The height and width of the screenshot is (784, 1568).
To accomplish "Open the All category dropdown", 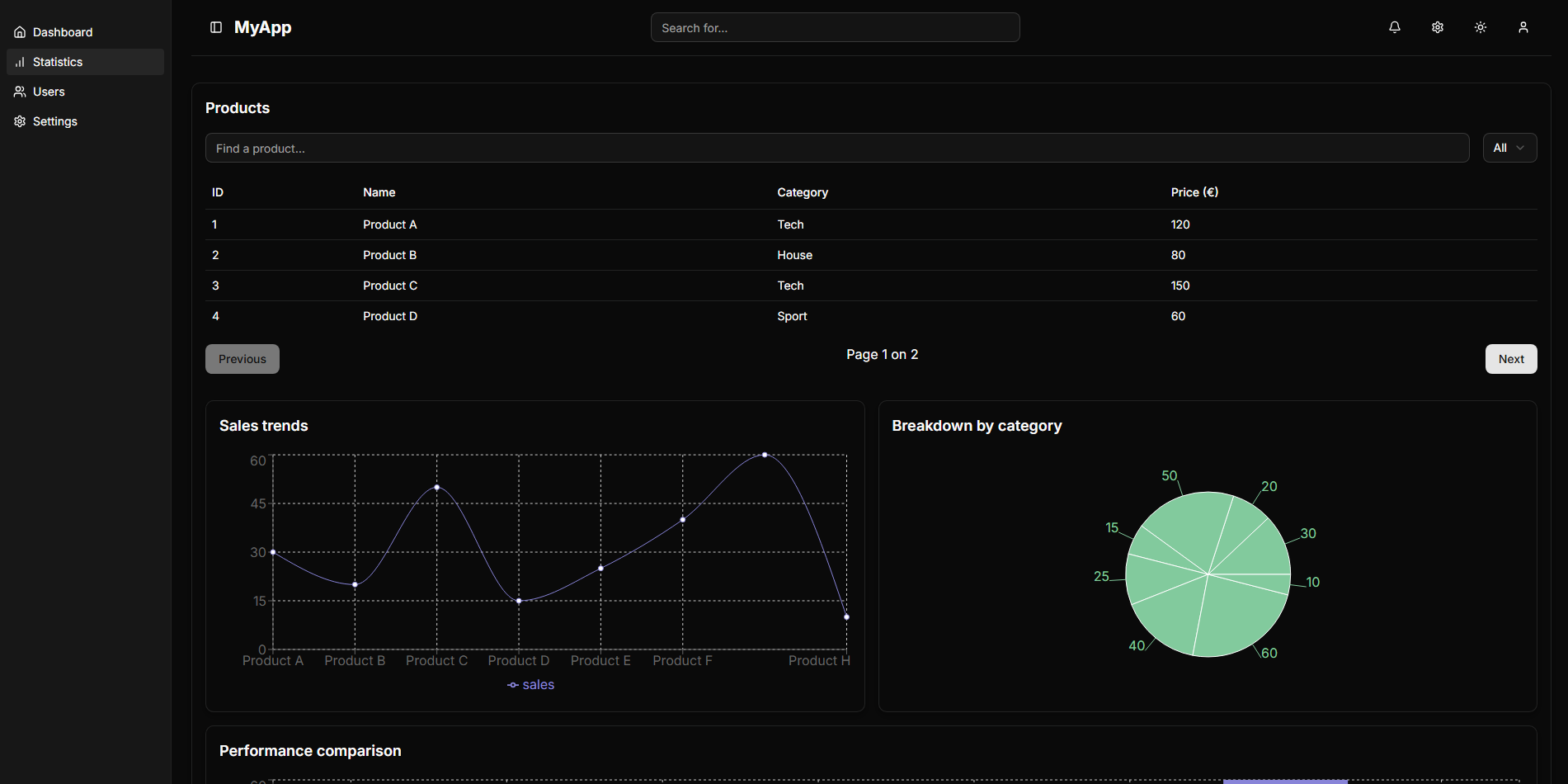I will pyautogui.click(x=1509, y=148).
